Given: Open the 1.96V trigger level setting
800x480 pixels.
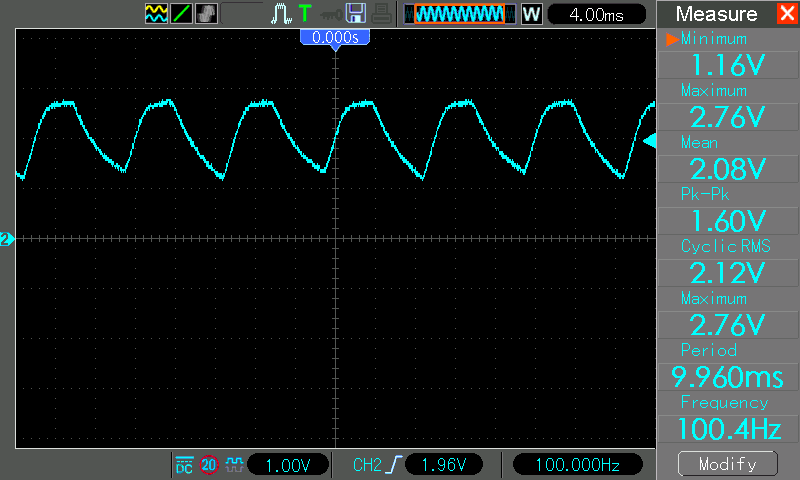Looking at the screenshot, I should click(445, 465).
